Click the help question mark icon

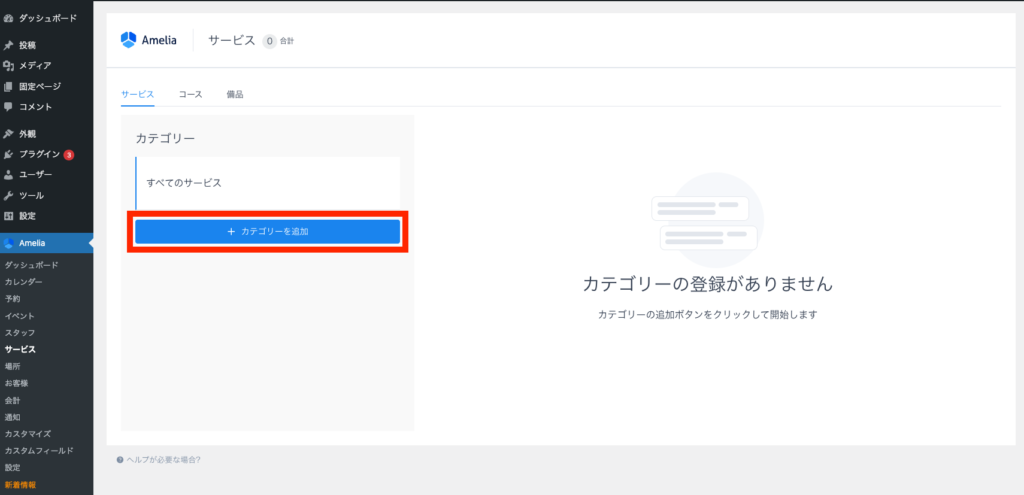tap(120, 460)
